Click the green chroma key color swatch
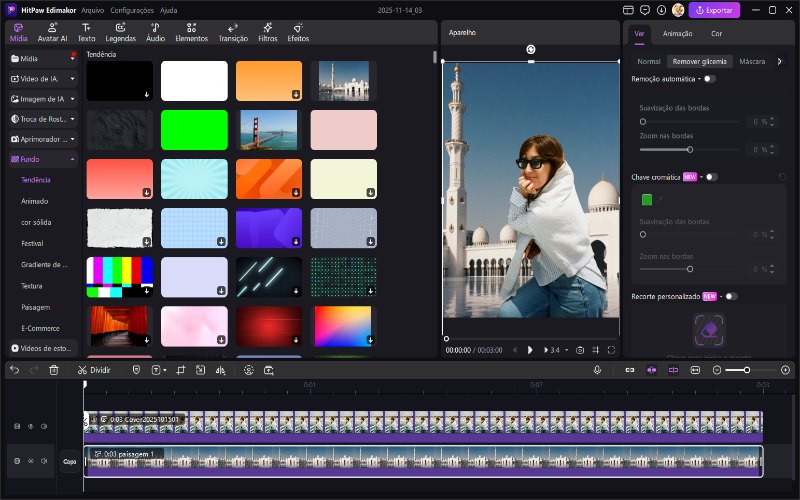This screenshot has height=500, width=800. click(x=646, y=199)
